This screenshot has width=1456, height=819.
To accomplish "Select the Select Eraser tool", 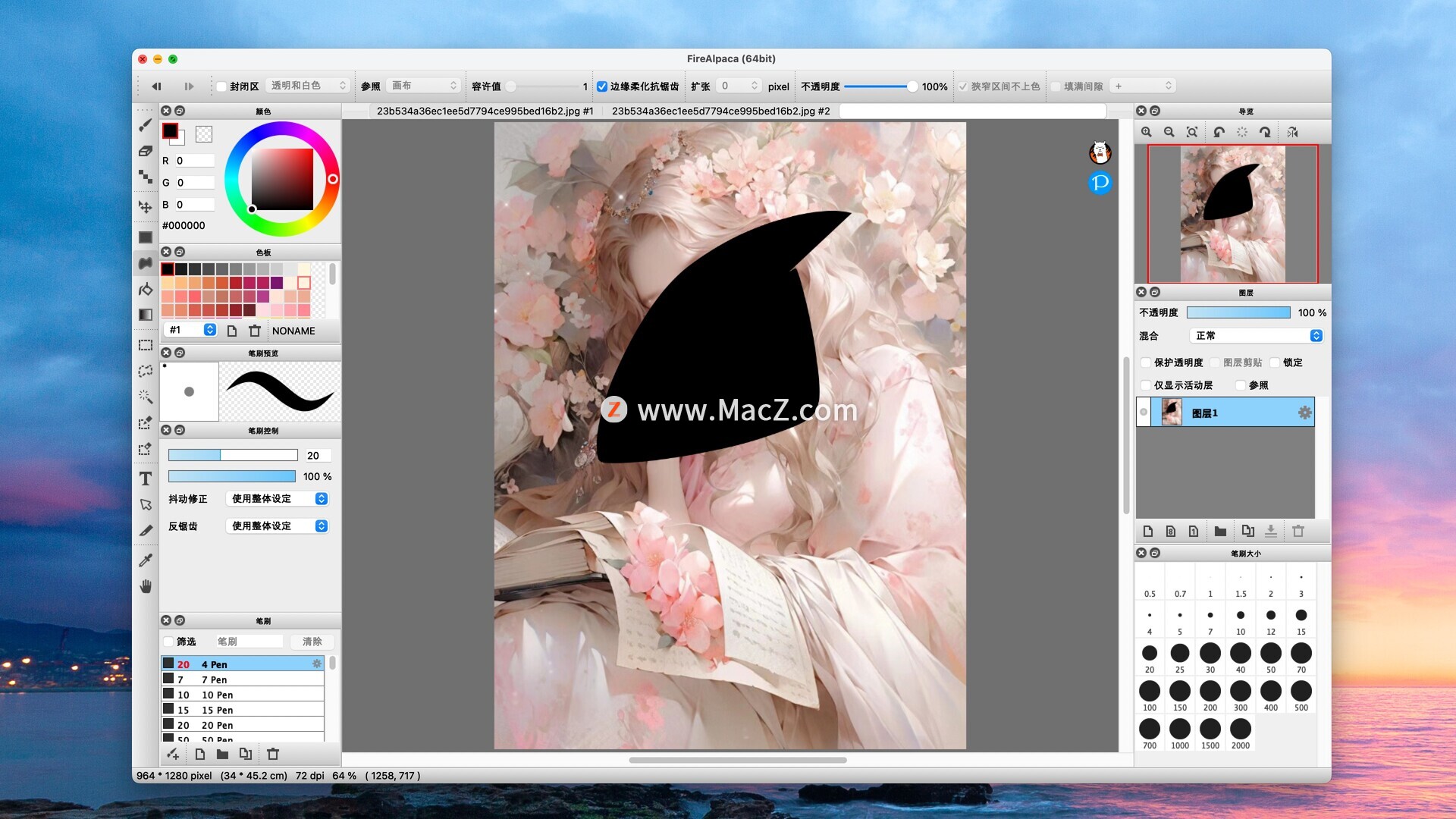I will coord(146,449).
